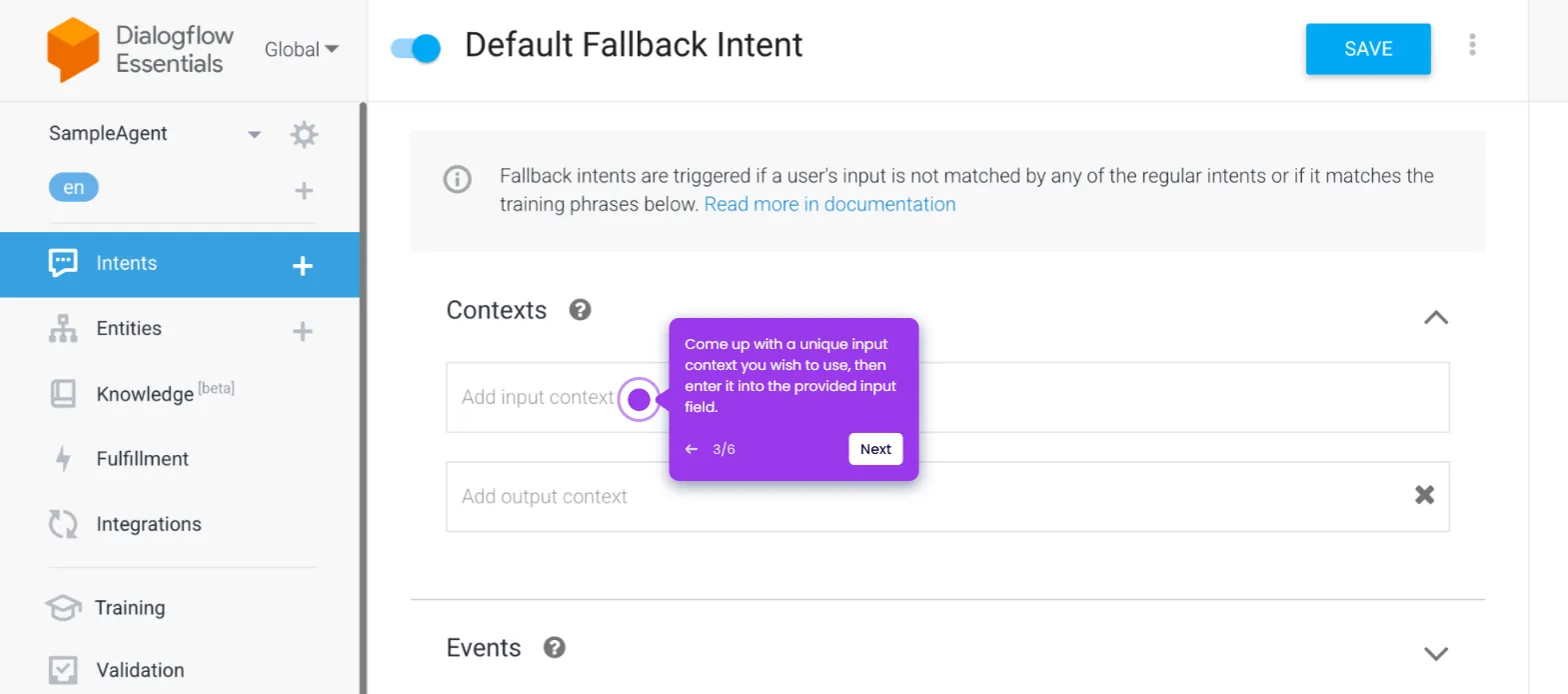Open the three-dot more options menu
Image resolution: width=1568 pixels, height=694 pixels.
pos(1472,45)
